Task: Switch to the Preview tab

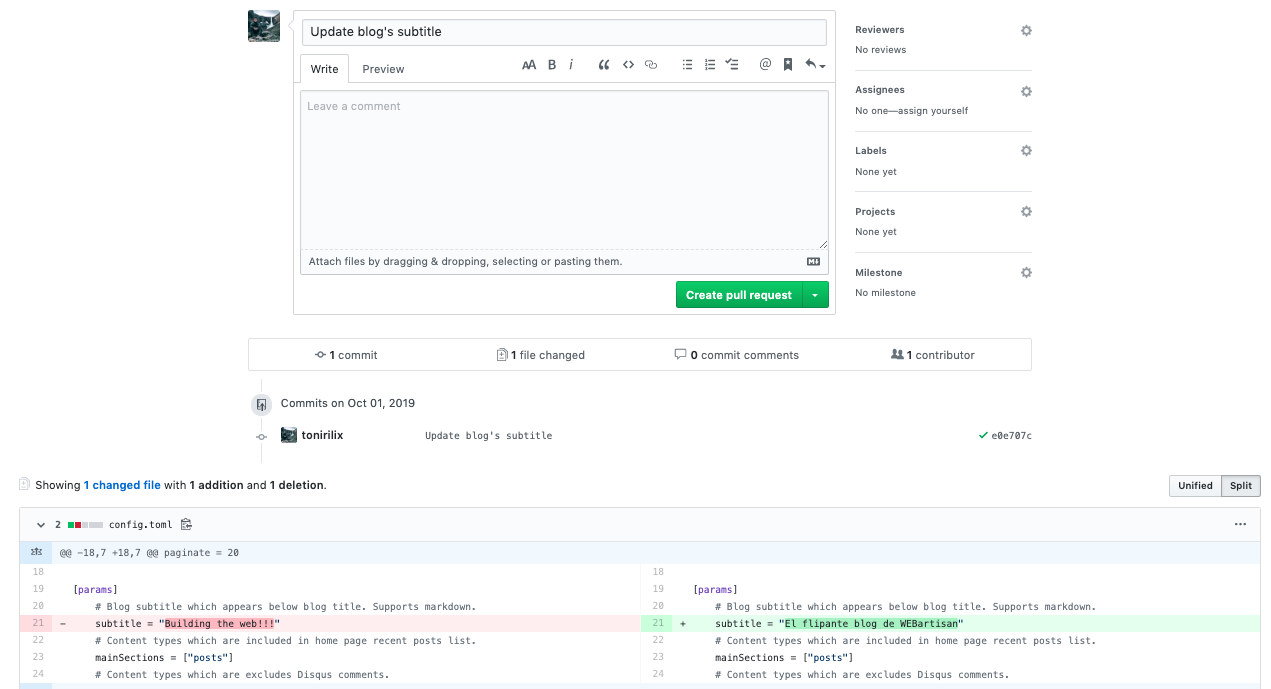Action: pos(383,69)
